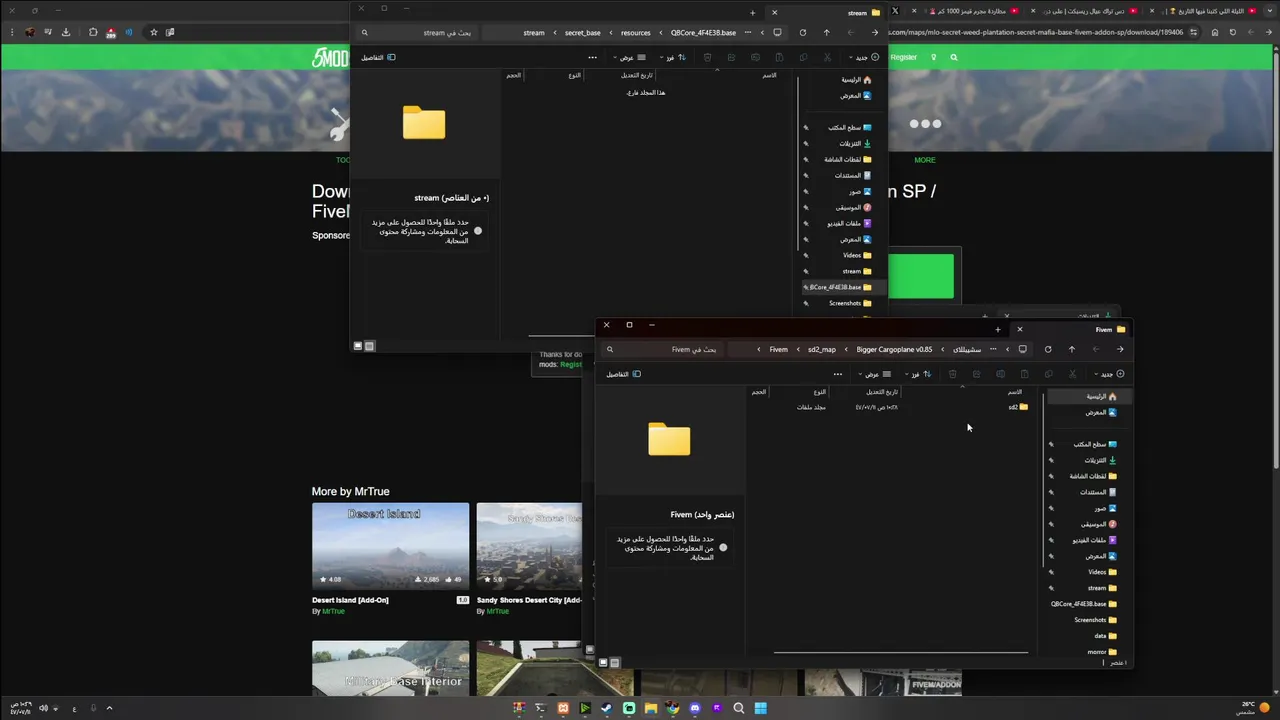This screenshot has width=1280, height=720.
Task: Go up one level in Fivem window
Action: (1072, 349)
